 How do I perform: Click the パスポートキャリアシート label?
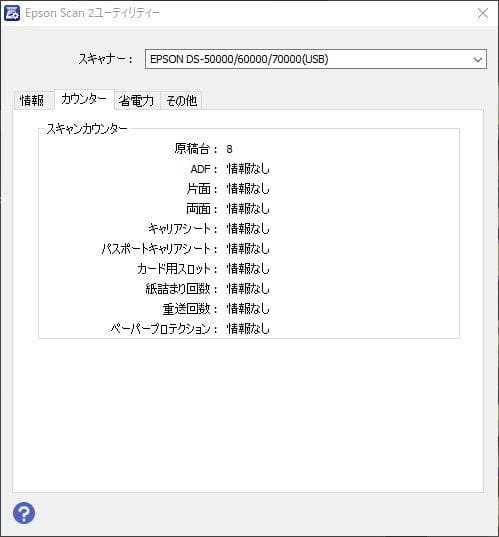[159, 249]
